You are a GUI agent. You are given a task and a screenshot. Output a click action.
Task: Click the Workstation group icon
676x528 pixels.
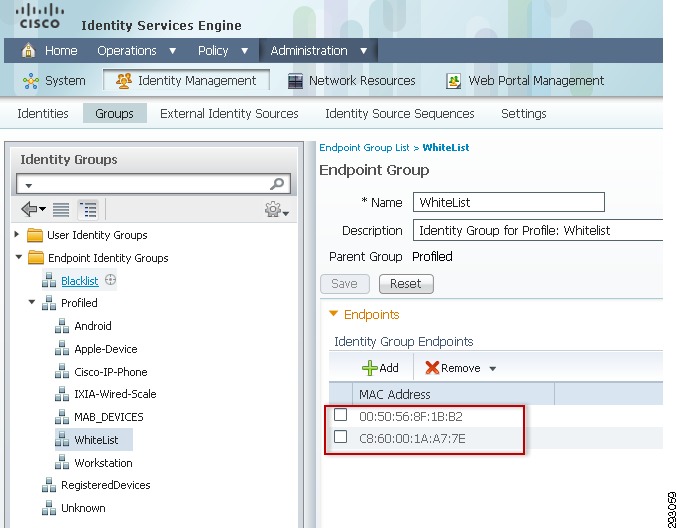tap(62, 462)
